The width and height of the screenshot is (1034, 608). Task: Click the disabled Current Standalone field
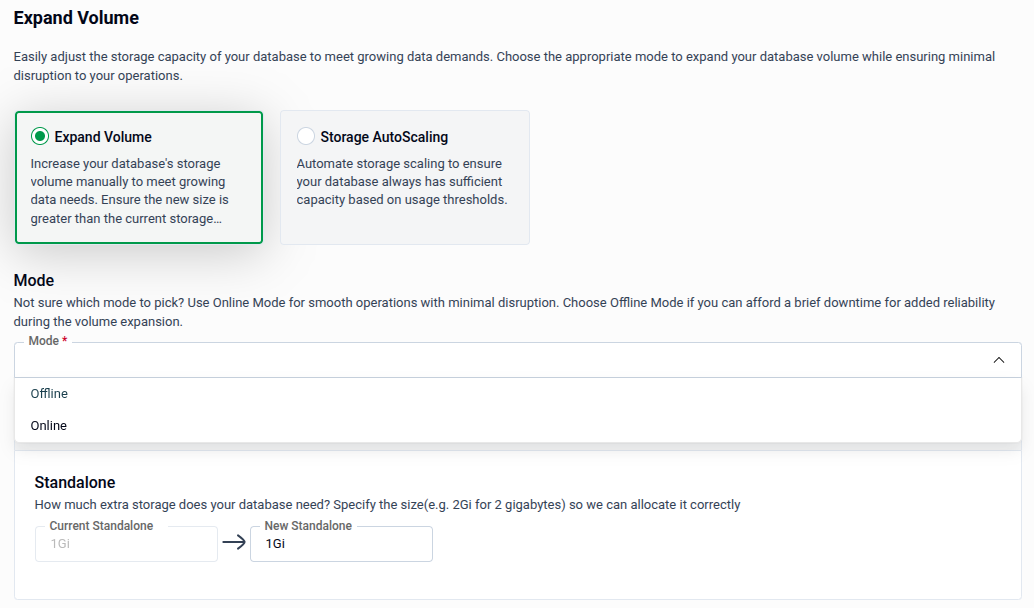click(x=126, y=543)
